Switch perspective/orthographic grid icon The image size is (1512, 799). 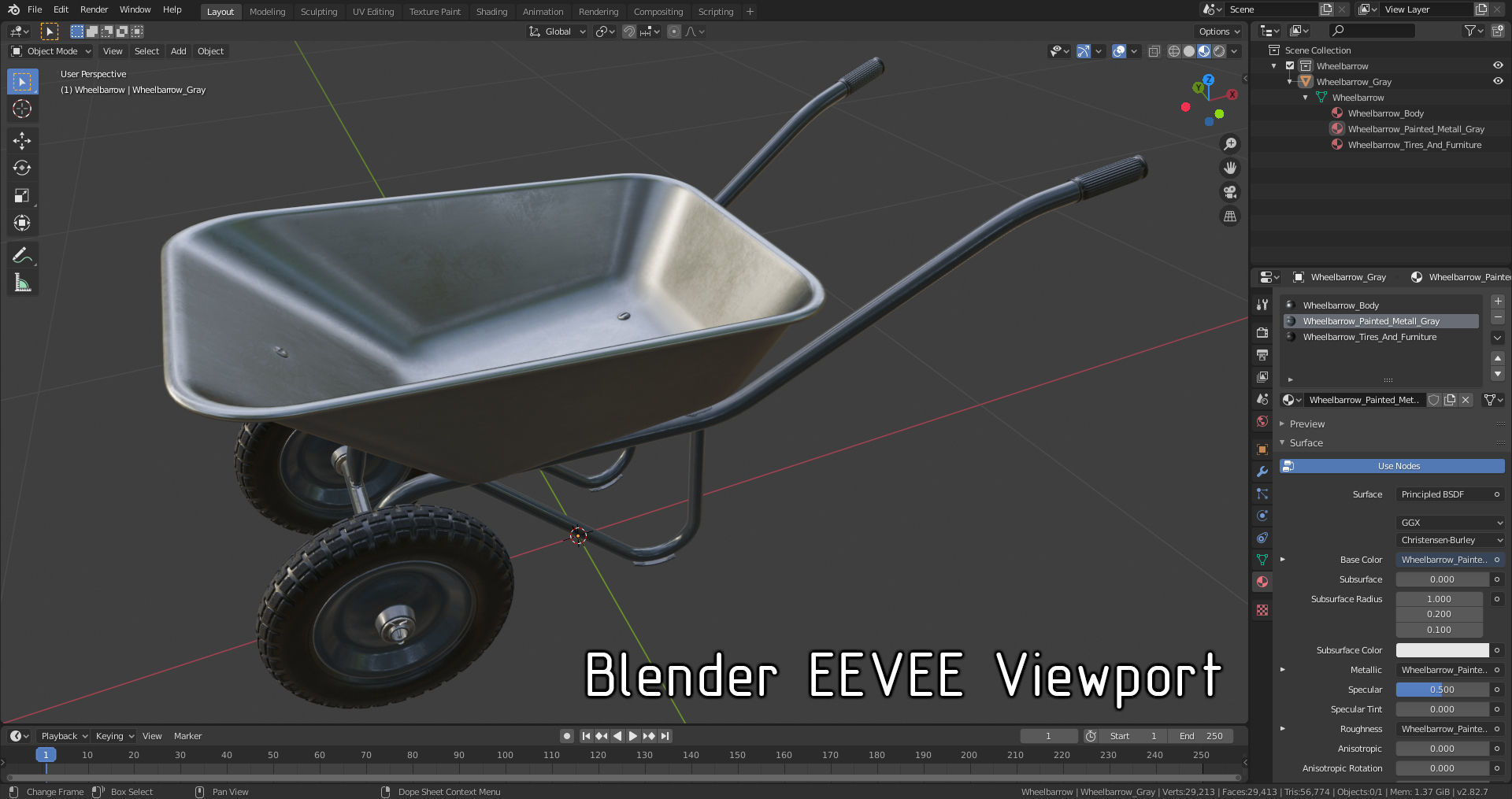point(1230,216)
